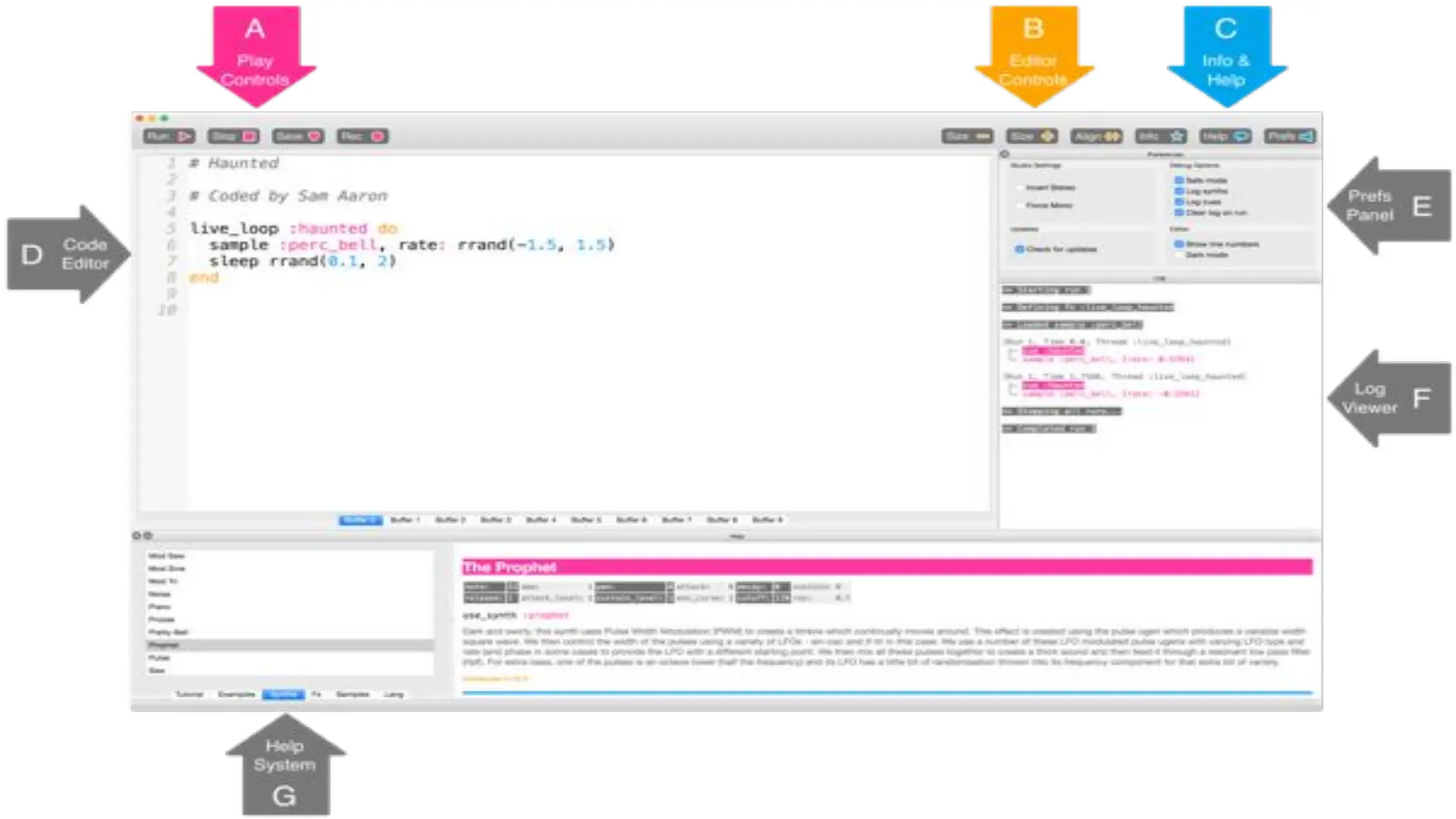1456x819 pixels.
Task: Select Pretty Bell in synth list
Action: pyautogui.click(x=168, y=632)
